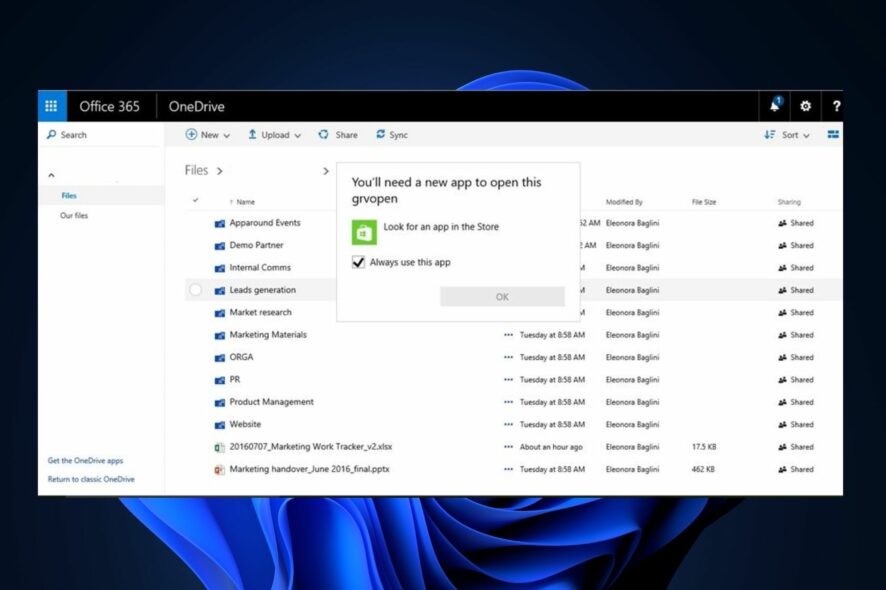Click the ORGA folder icon
Screen dimensions: 886x590
220,358
